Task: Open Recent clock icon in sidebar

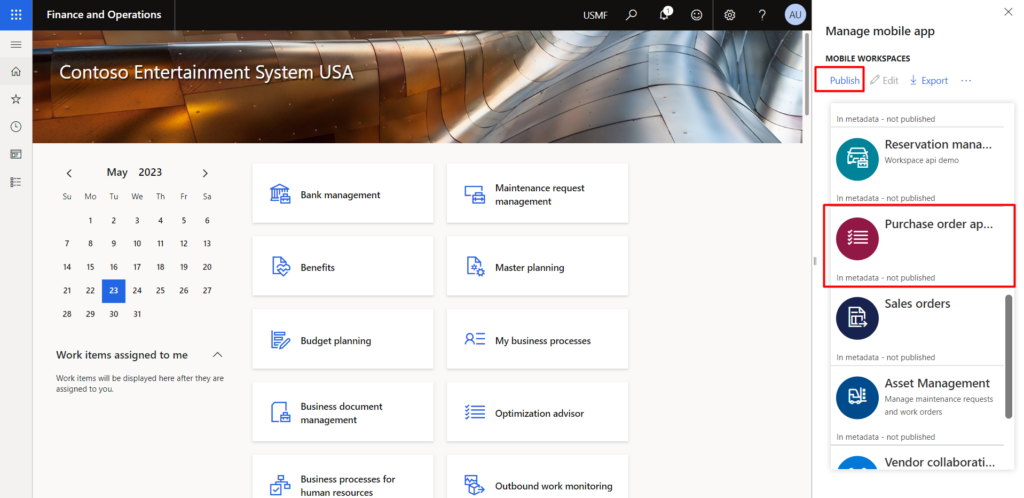Action: (x=16, y=127)
